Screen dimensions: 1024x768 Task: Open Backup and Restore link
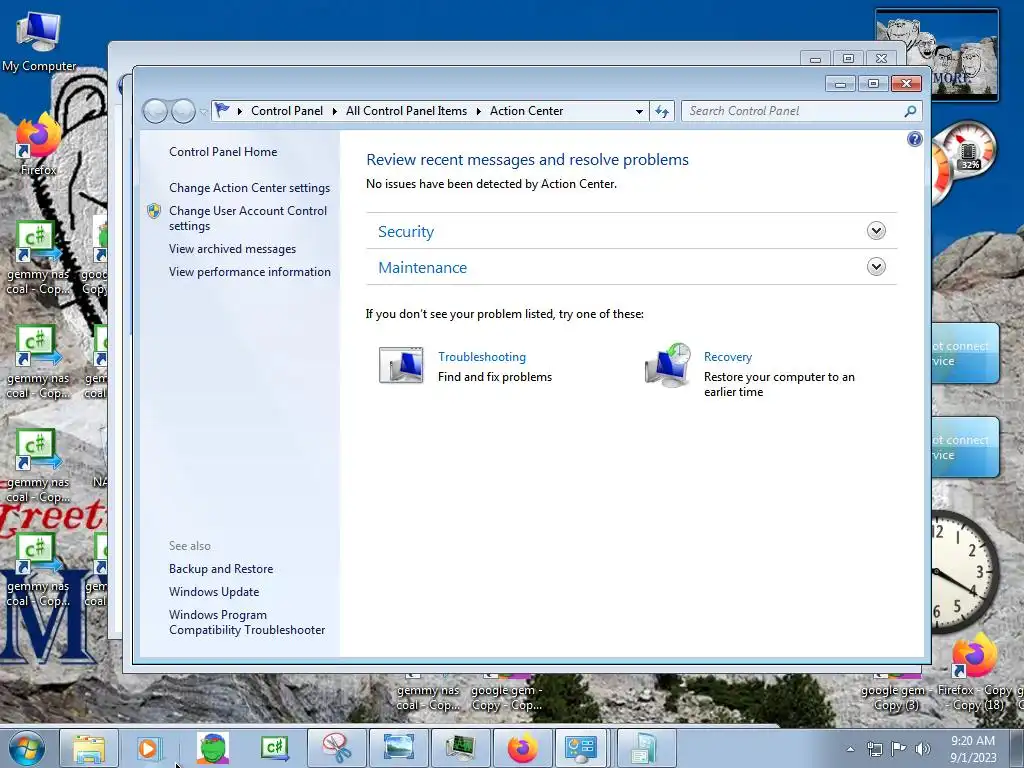[221, 569]
